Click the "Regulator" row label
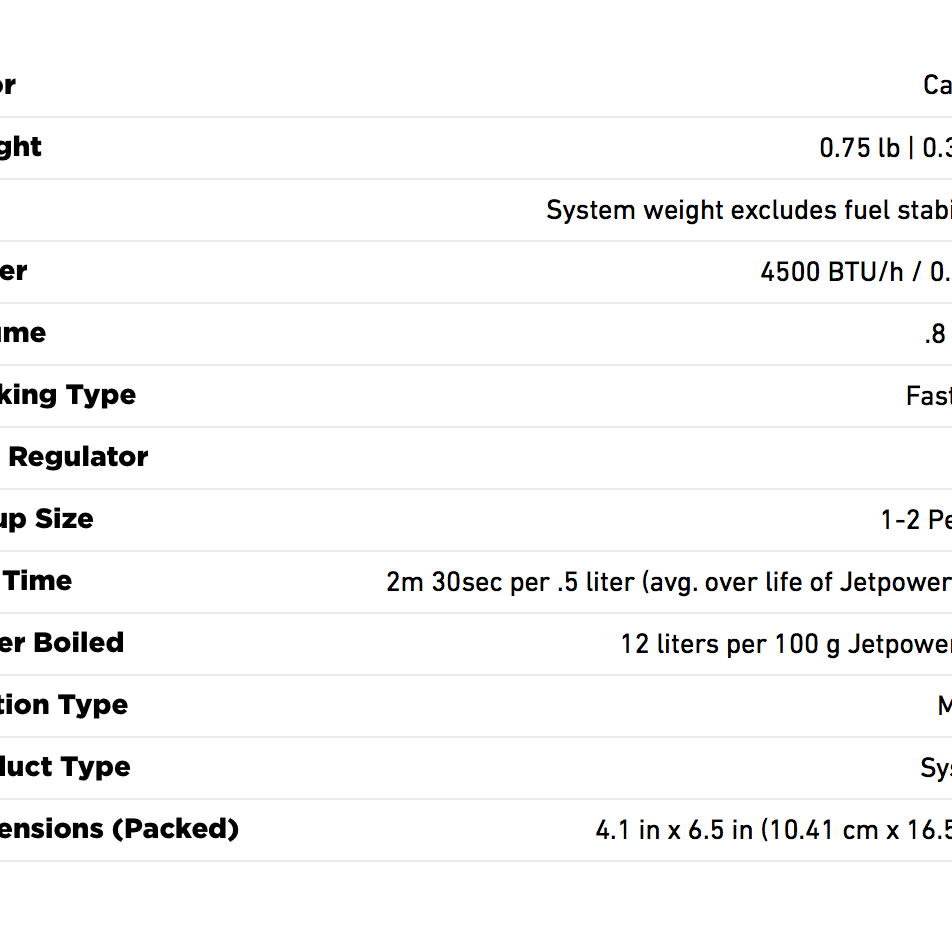952x952 pixels. tap(76, 457)
